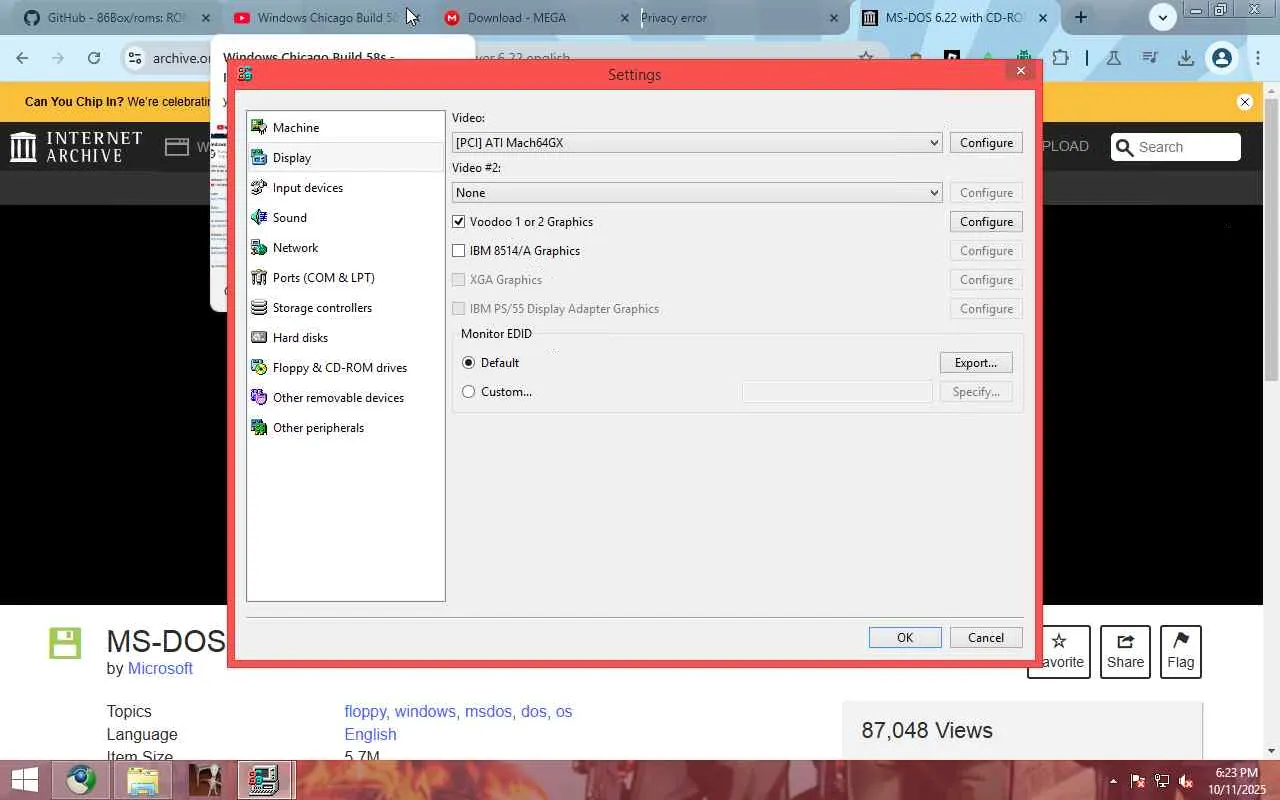The width and height of the screenshot is (1280, 800).
Task: Follow the English language link
Action: (x=371, y=734)
